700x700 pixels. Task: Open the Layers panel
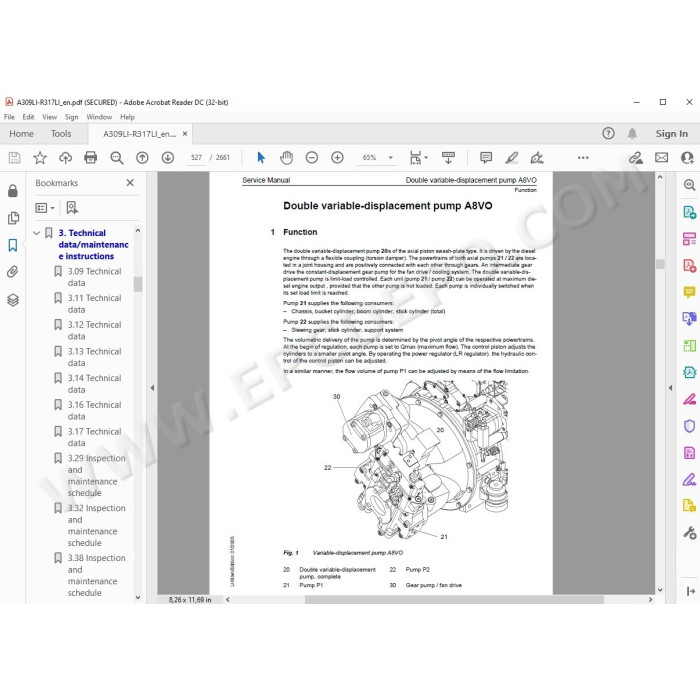pyautogui.click(x=13, y=300)
